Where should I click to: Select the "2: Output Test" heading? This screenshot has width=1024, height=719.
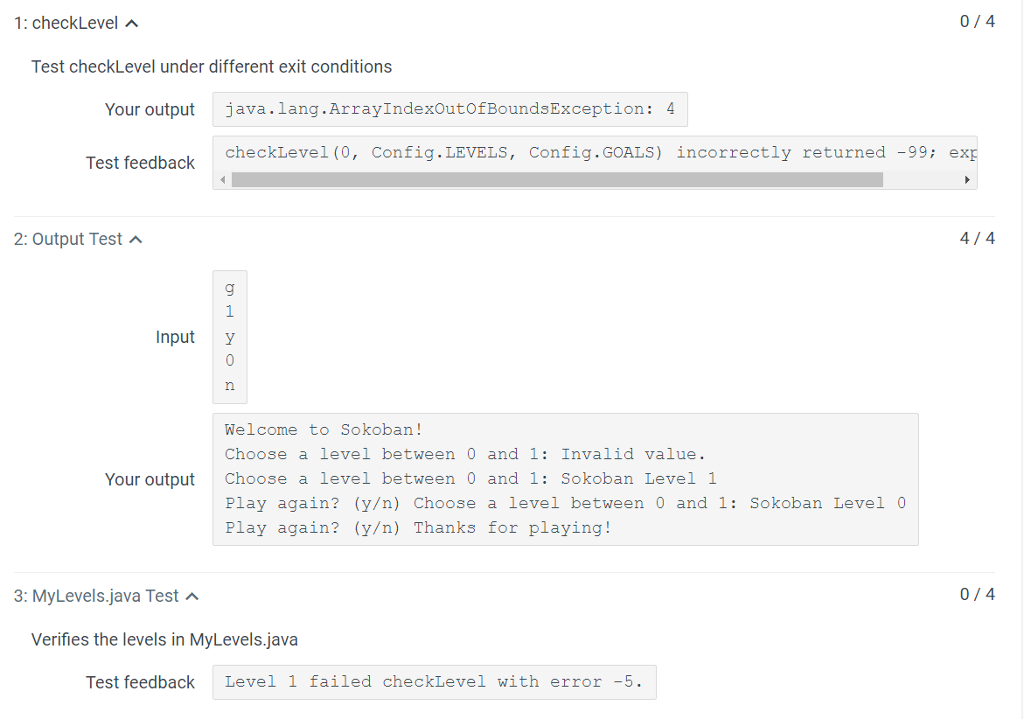(x=70, y=239)
